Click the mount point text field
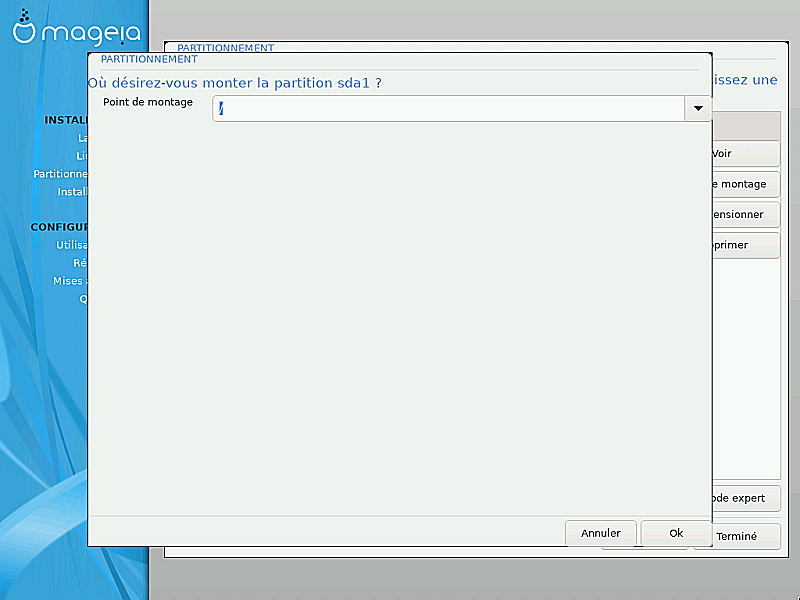Viewport: 800px width, 600px height. (x=448, y=109)
